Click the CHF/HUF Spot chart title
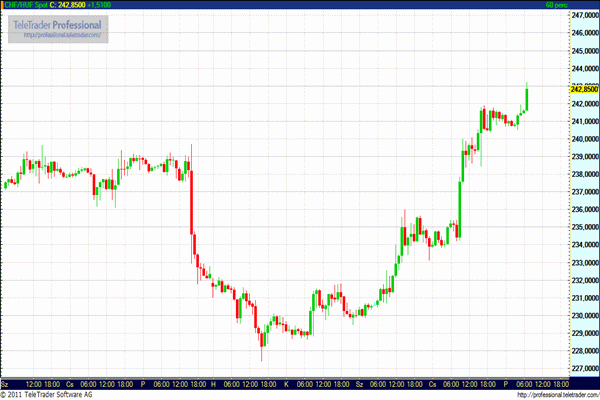Image resolution: width=600 pixels, height=400 pixels. (x=26, y=5)
